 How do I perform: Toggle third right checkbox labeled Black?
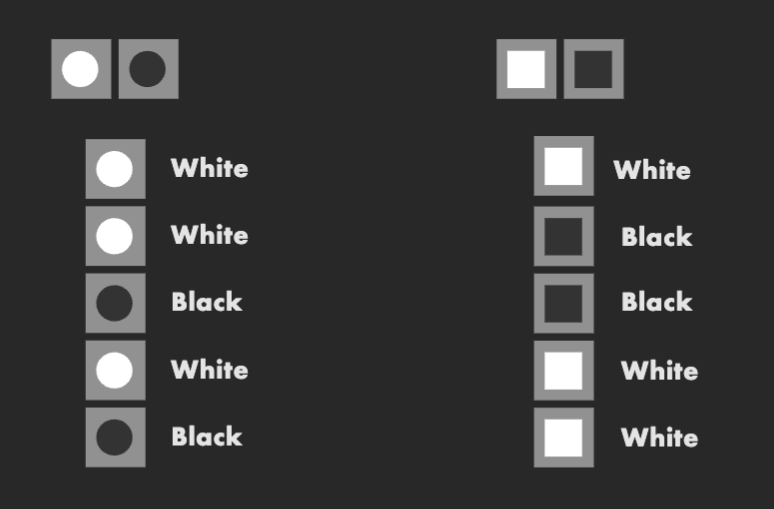click(x=564, y=303)
